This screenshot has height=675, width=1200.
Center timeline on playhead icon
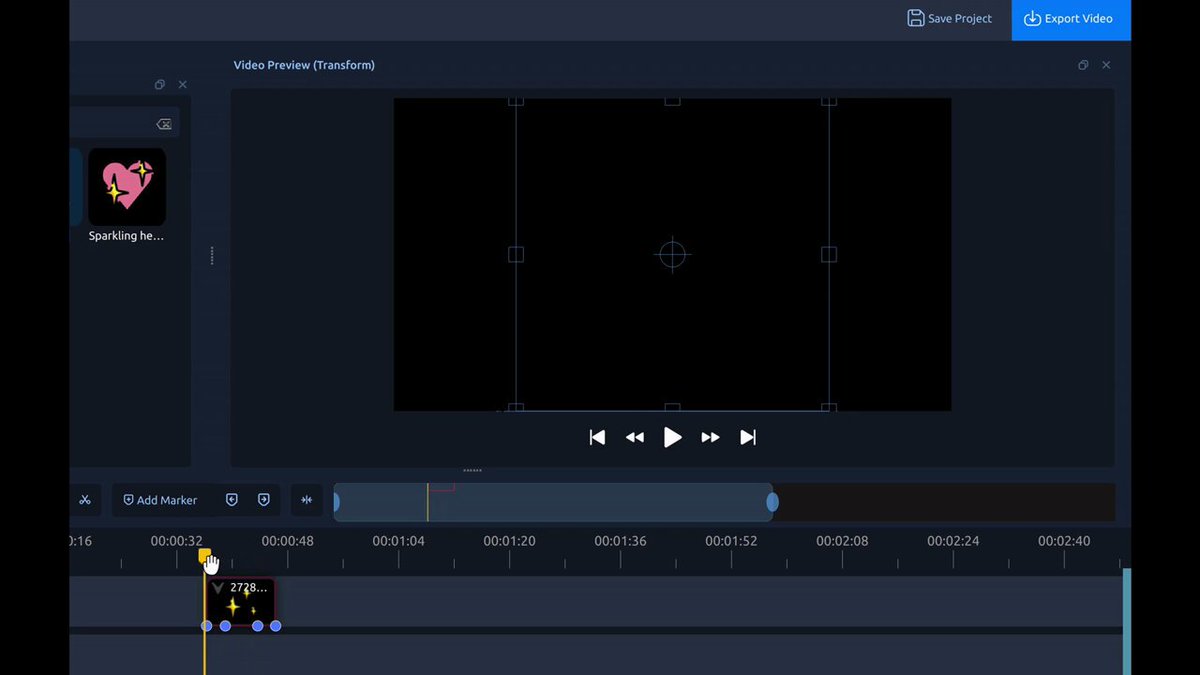pos(307,500)
